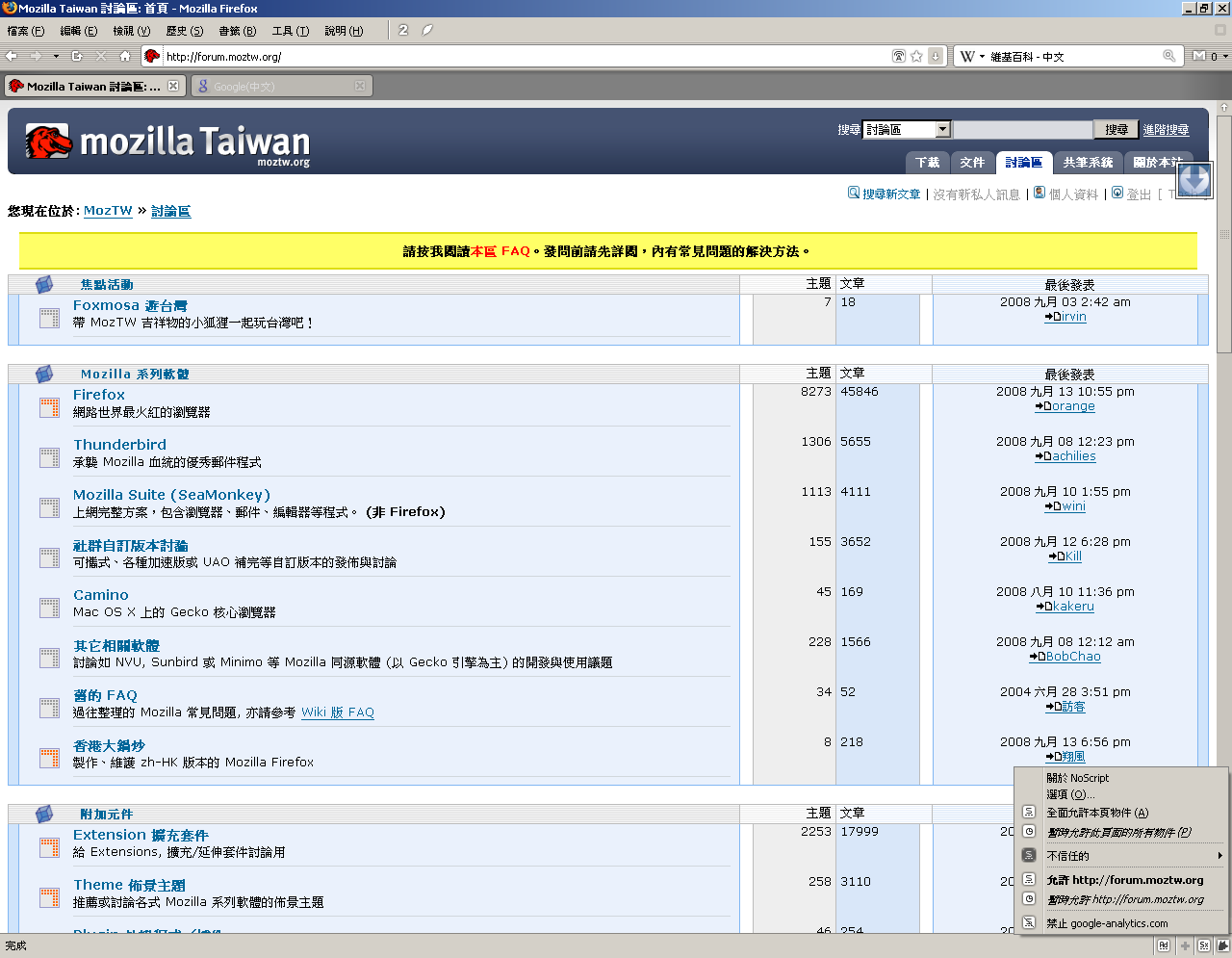Click the RSS feed icon in address bar
Image resolution: width=1232 pixels, height=958 pixels.
point(899,56)
